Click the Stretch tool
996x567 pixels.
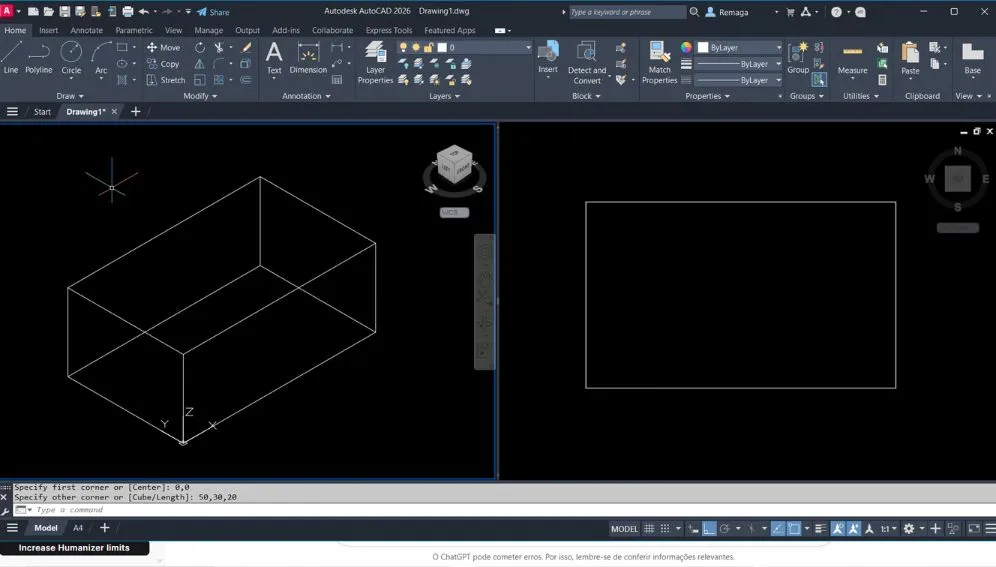point(166,81)
